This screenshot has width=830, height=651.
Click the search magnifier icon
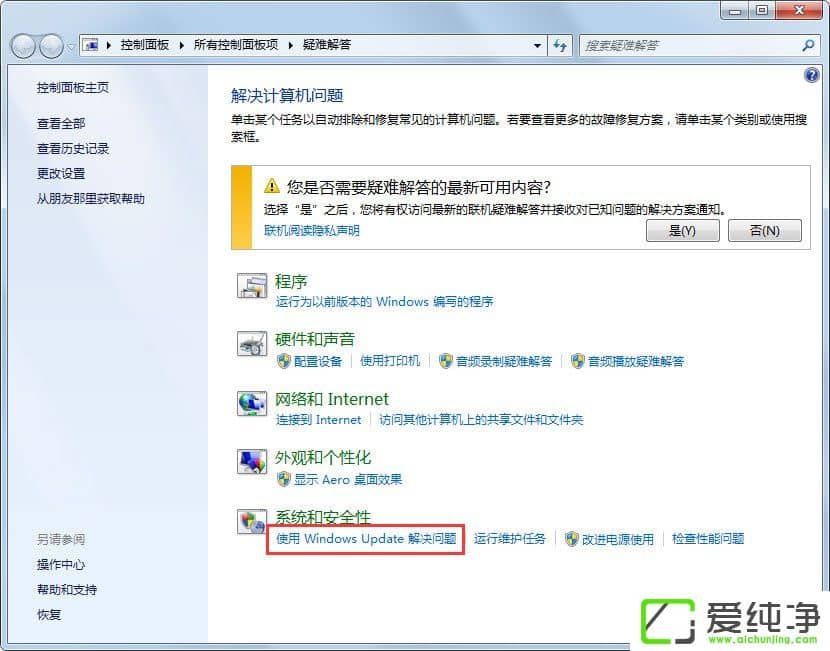(806, 45)
